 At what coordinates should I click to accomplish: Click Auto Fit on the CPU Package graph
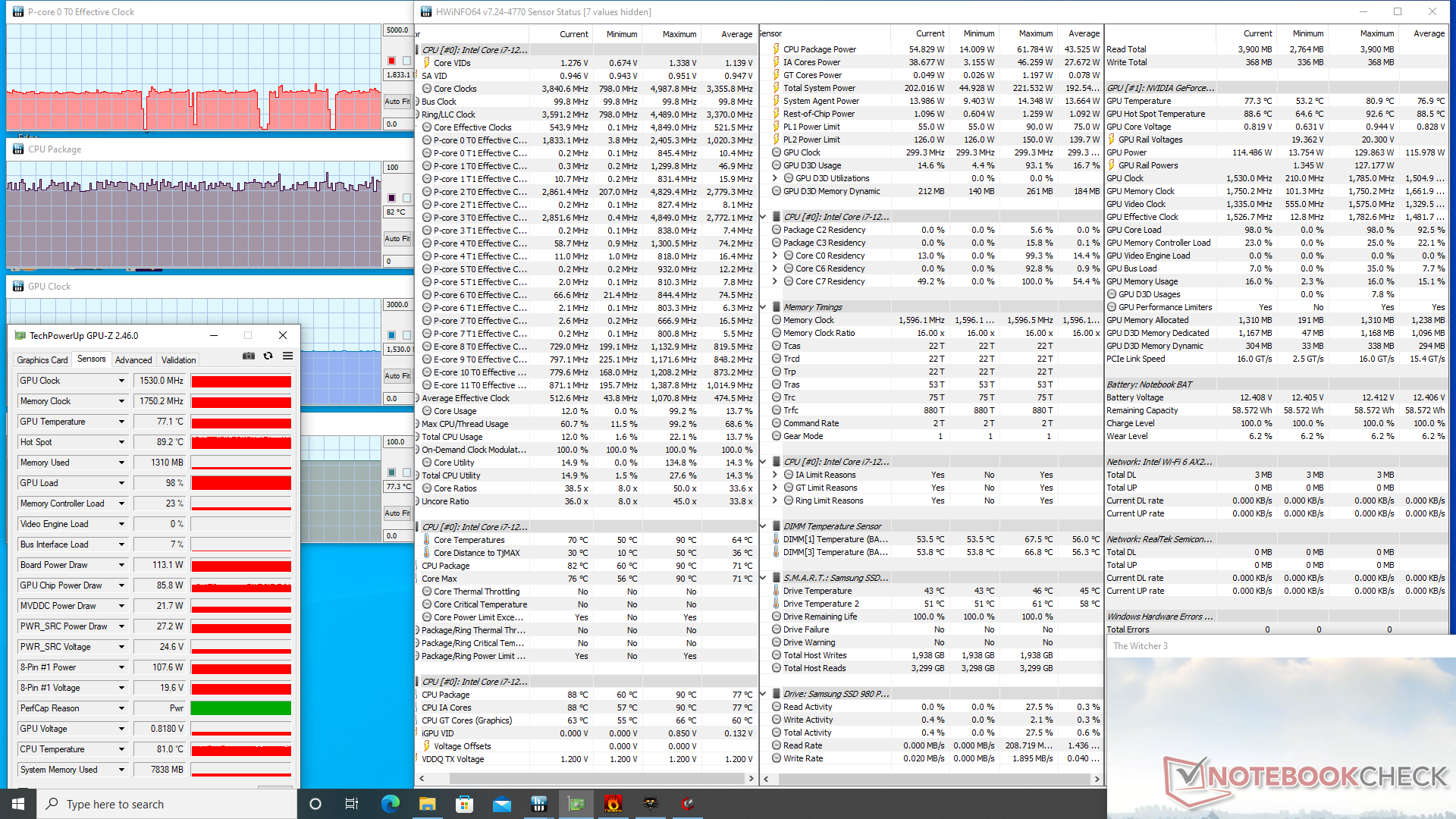[397, 238]
